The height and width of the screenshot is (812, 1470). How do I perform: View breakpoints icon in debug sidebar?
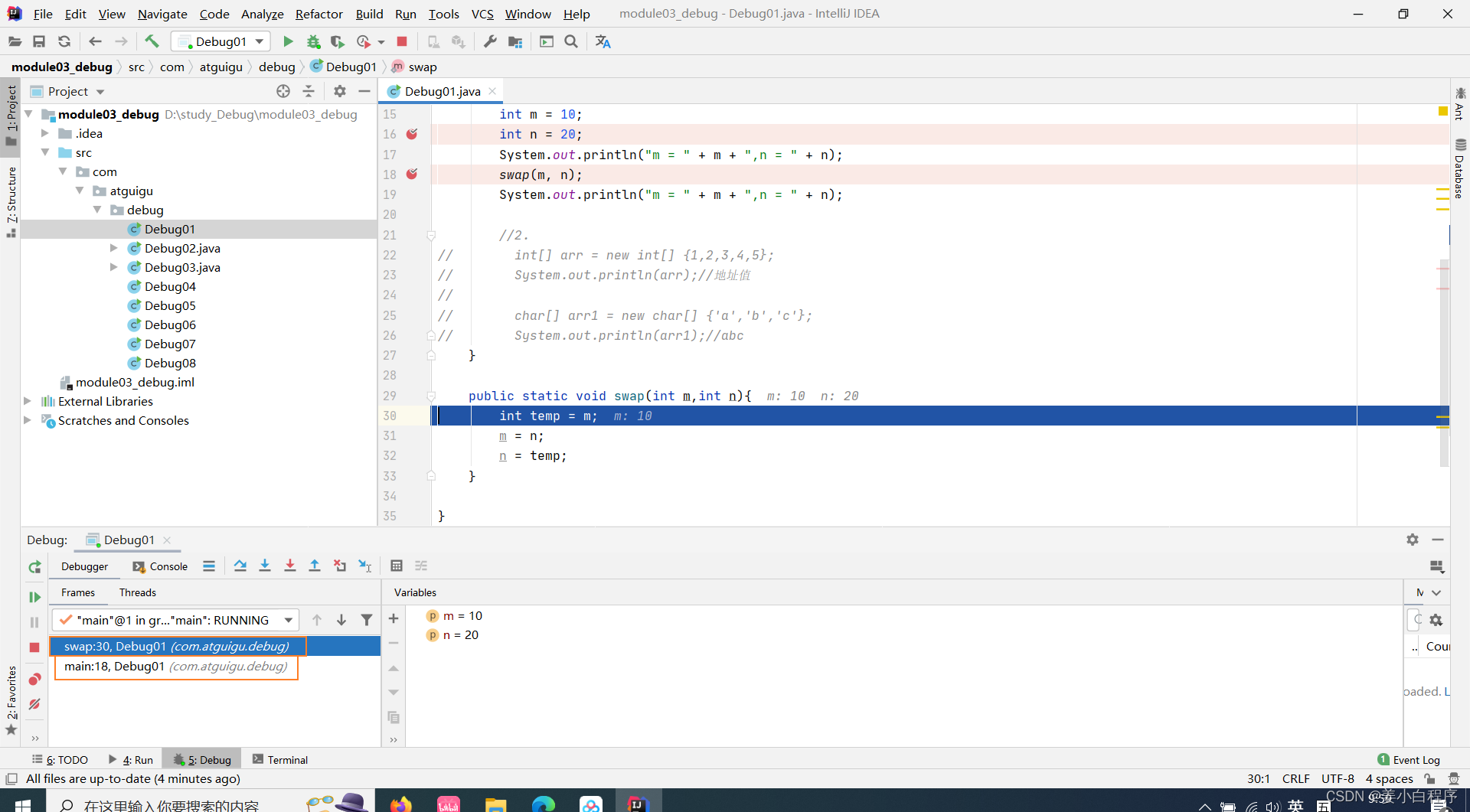click(34, 679)
